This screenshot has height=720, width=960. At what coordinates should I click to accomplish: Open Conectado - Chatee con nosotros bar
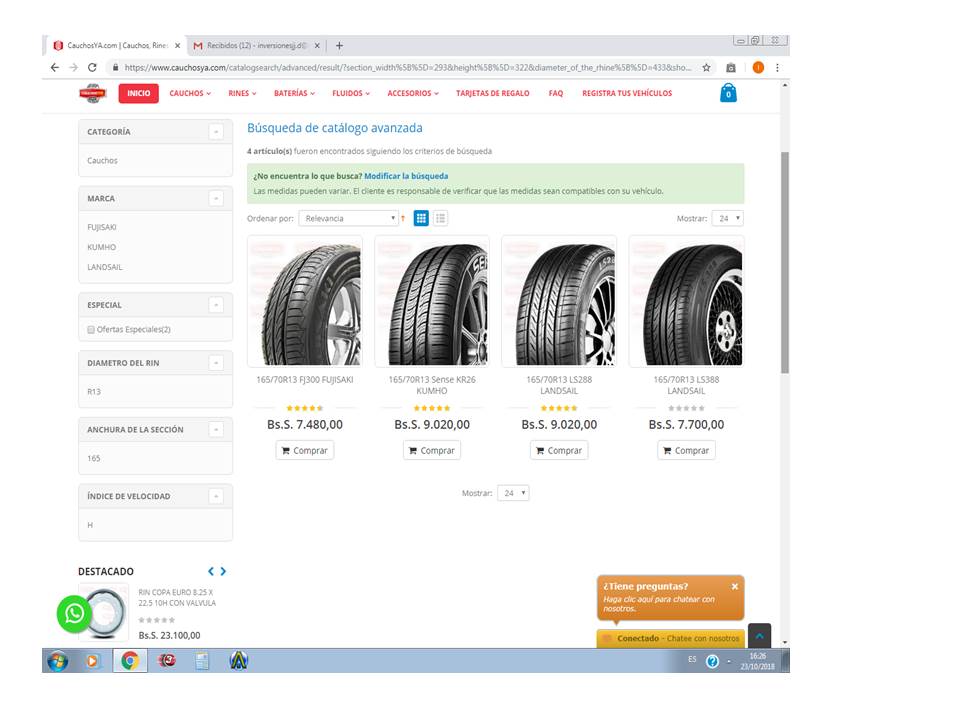click(671, 639)
